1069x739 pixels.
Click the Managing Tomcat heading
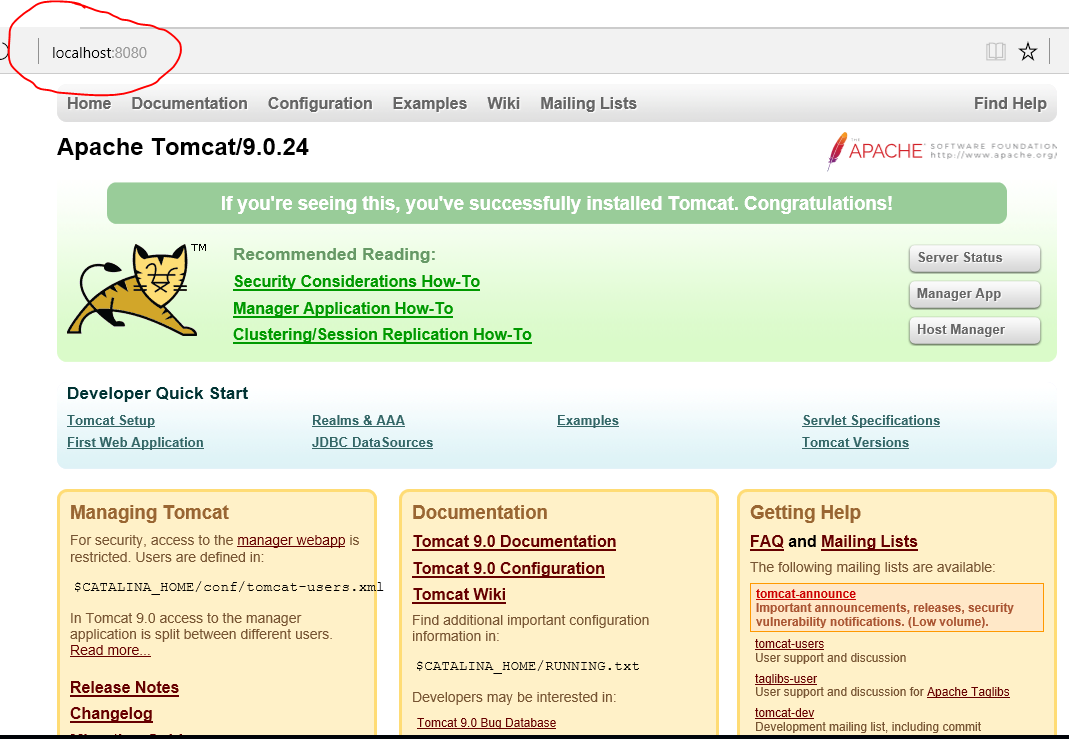(149, 512)
